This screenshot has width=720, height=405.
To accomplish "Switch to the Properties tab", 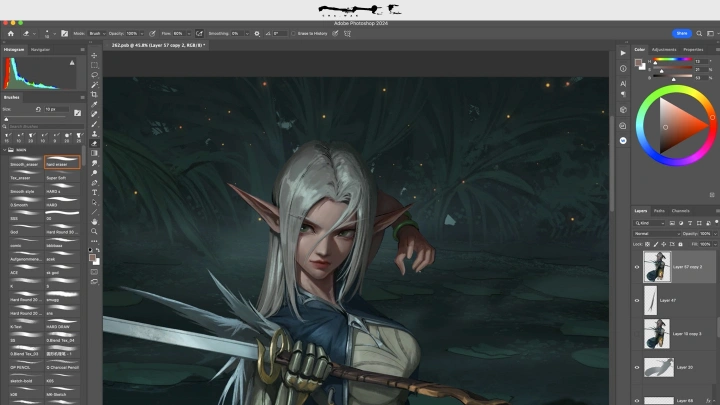I will (693, 50).
